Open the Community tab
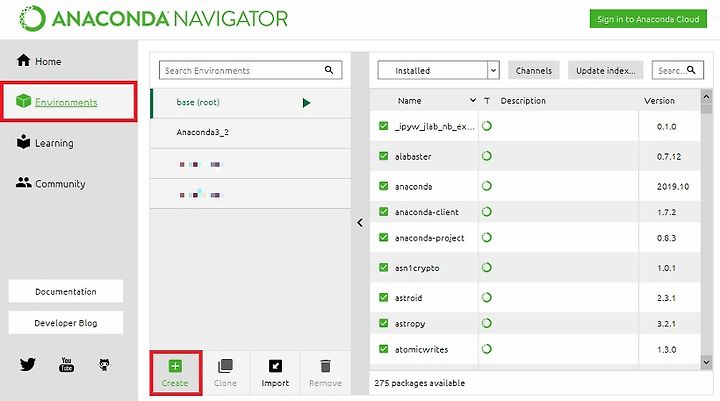 click(x=51, y=184)
